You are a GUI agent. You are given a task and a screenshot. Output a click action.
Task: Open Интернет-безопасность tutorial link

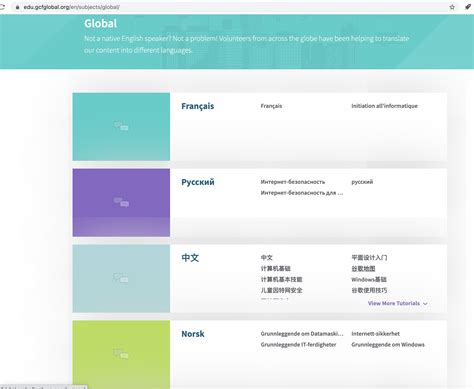293,182
